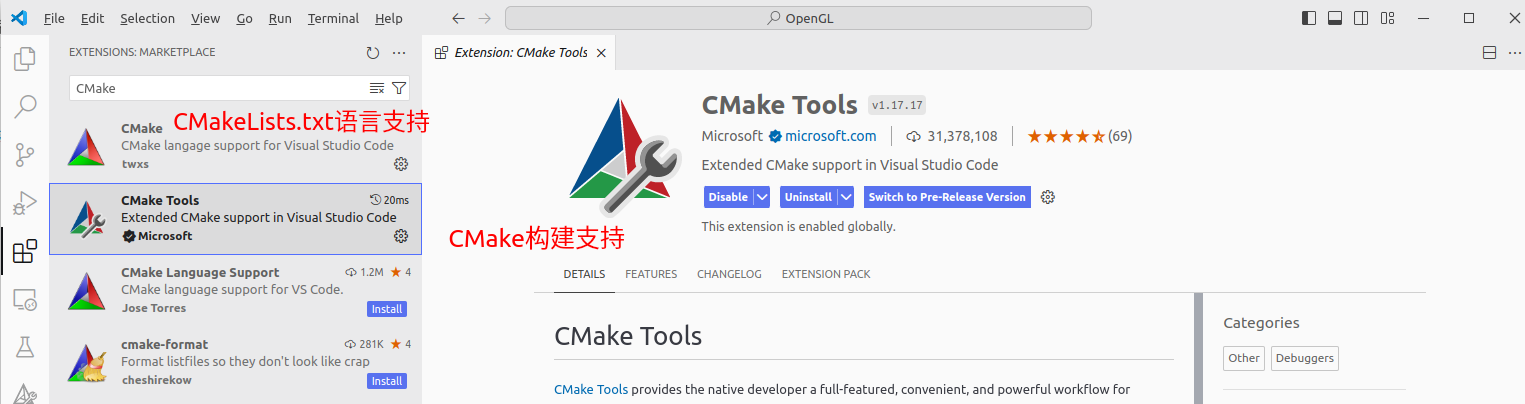This screenshot has height=404, width=1525.
Task: Click the VS Code logo icon
Action: coord(18,18)
